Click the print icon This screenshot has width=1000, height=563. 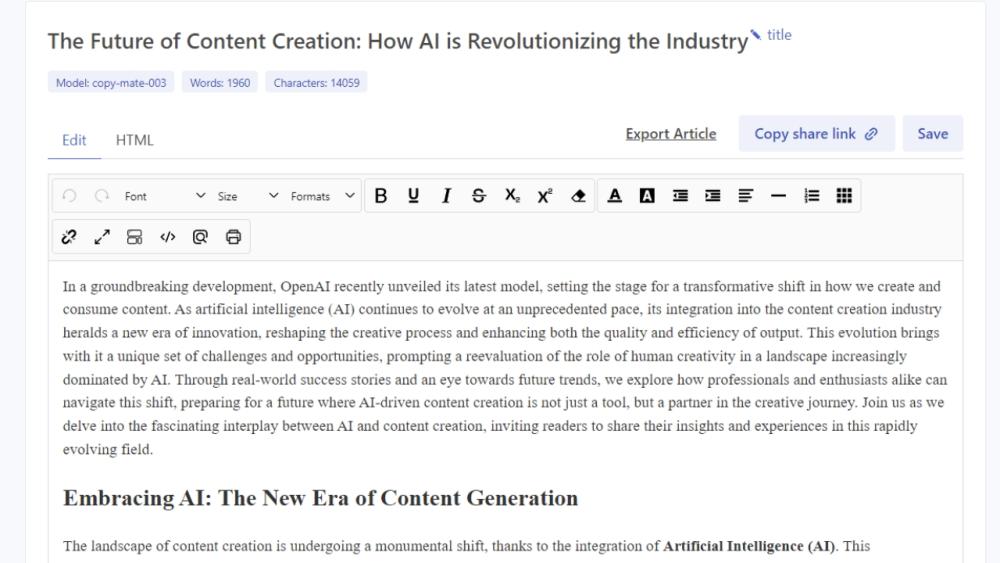(233, 237)
